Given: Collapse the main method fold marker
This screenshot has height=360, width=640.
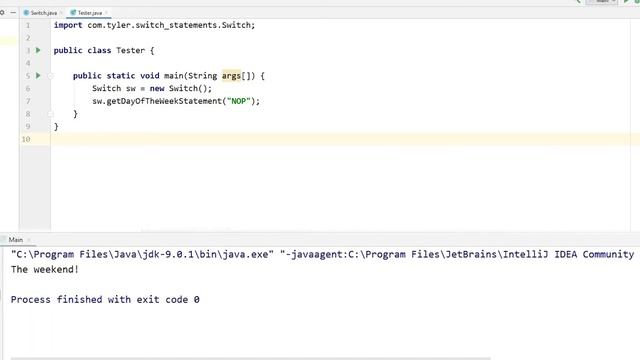Looking at the screenshot, I should (51, 76).
